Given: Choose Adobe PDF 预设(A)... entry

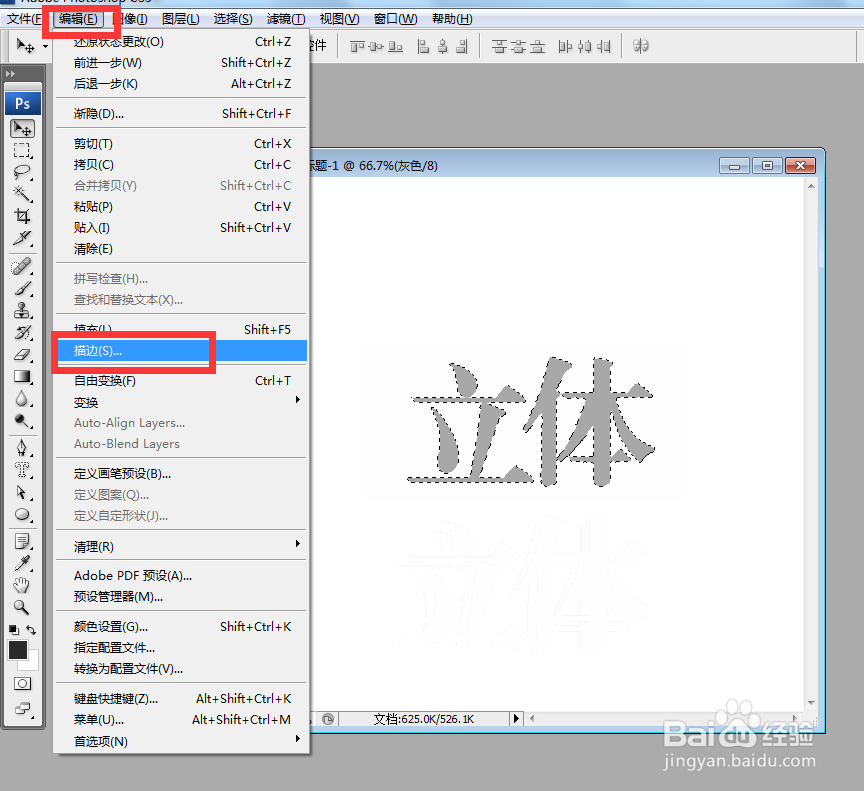Looking at the screenshot, I should (182, 576).
